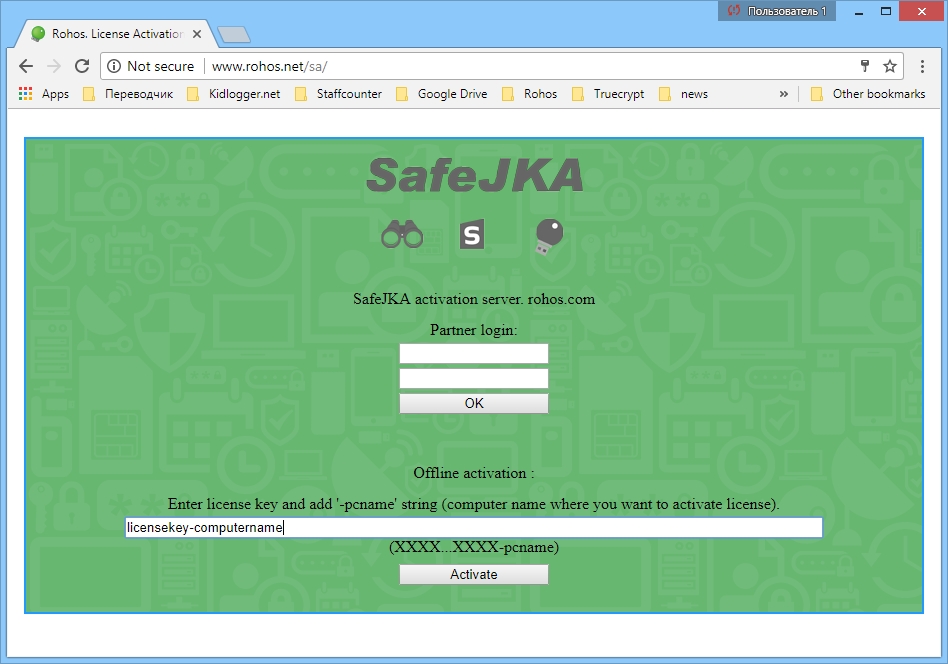Open the news bookmark folder
The width and height of the screenshot is (948, 664).
tap(683, 94)
